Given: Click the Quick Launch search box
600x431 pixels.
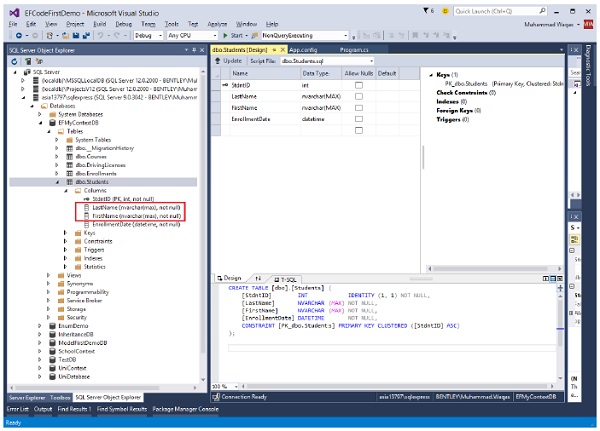Looking at the screenshot, I should tap(490, 9).
